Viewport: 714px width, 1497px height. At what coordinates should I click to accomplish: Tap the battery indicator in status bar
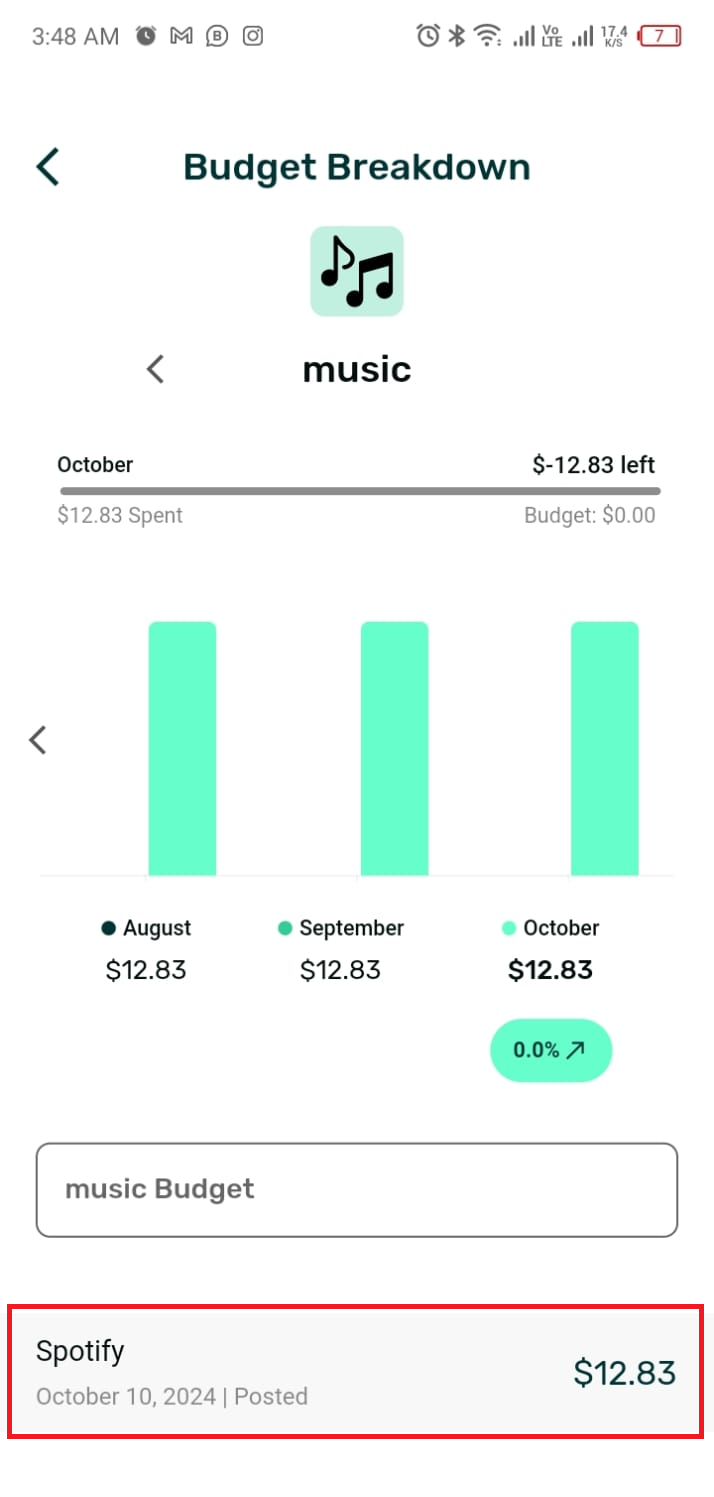point(661,37)
